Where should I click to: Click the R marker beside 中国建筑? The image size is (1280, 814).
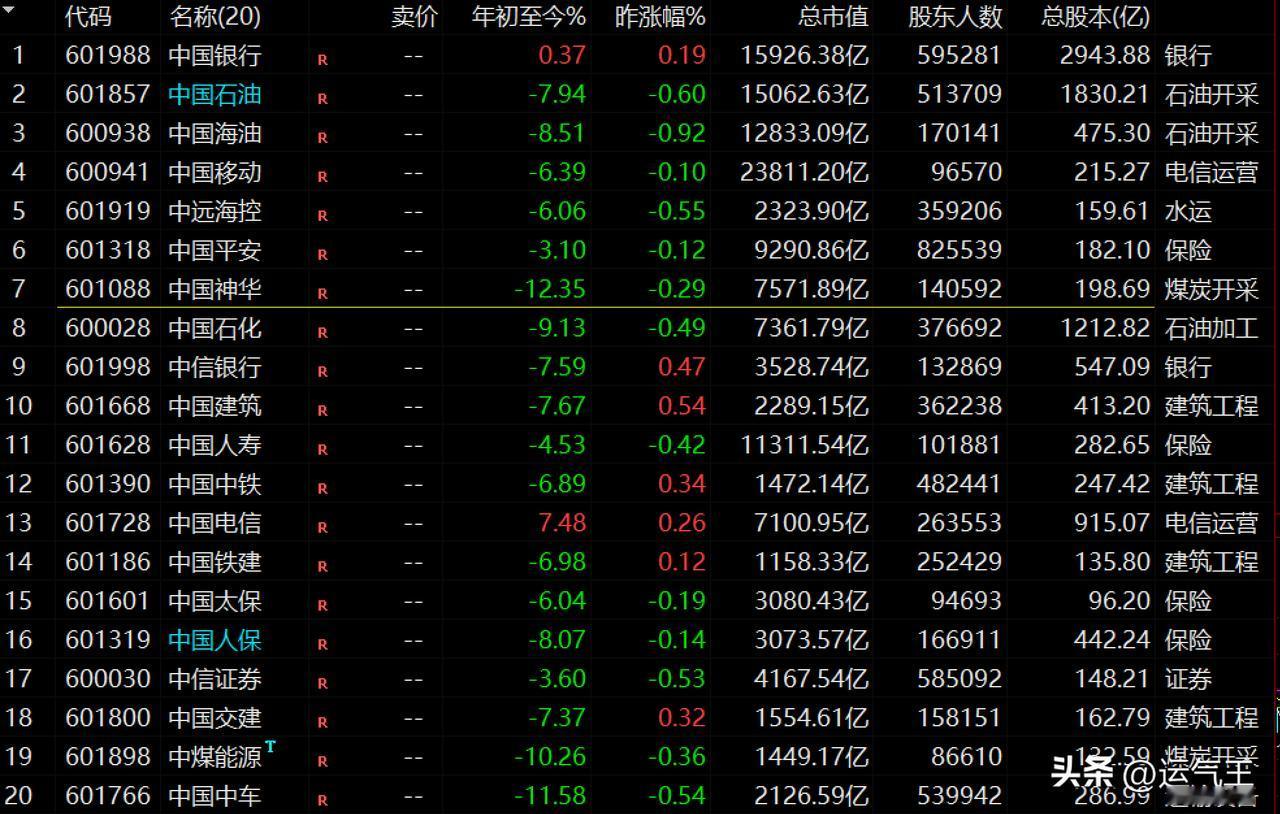point(322,411)
